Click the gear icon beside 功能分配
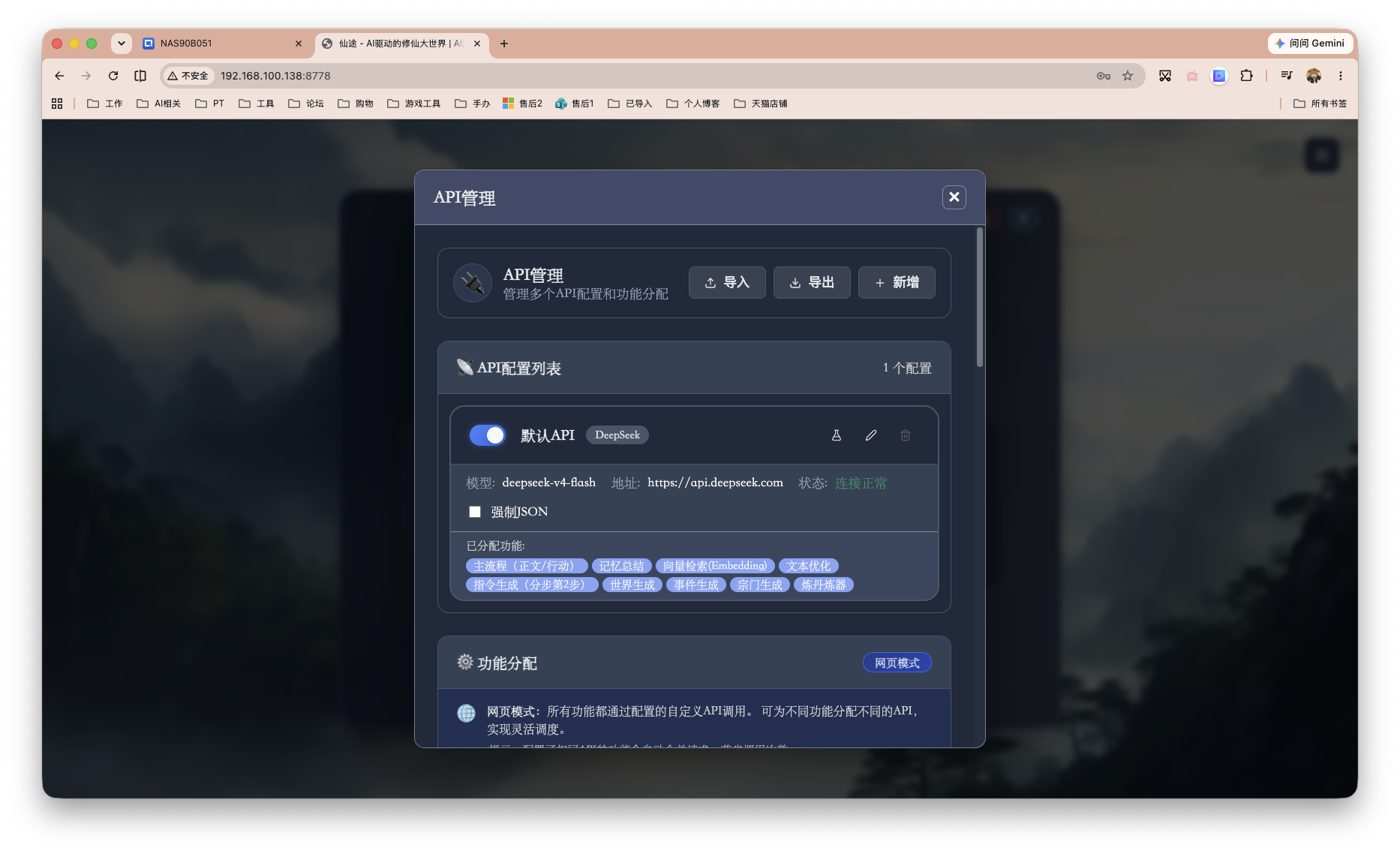This screenshot has height=854, width=1400. (x=465, y=662)
